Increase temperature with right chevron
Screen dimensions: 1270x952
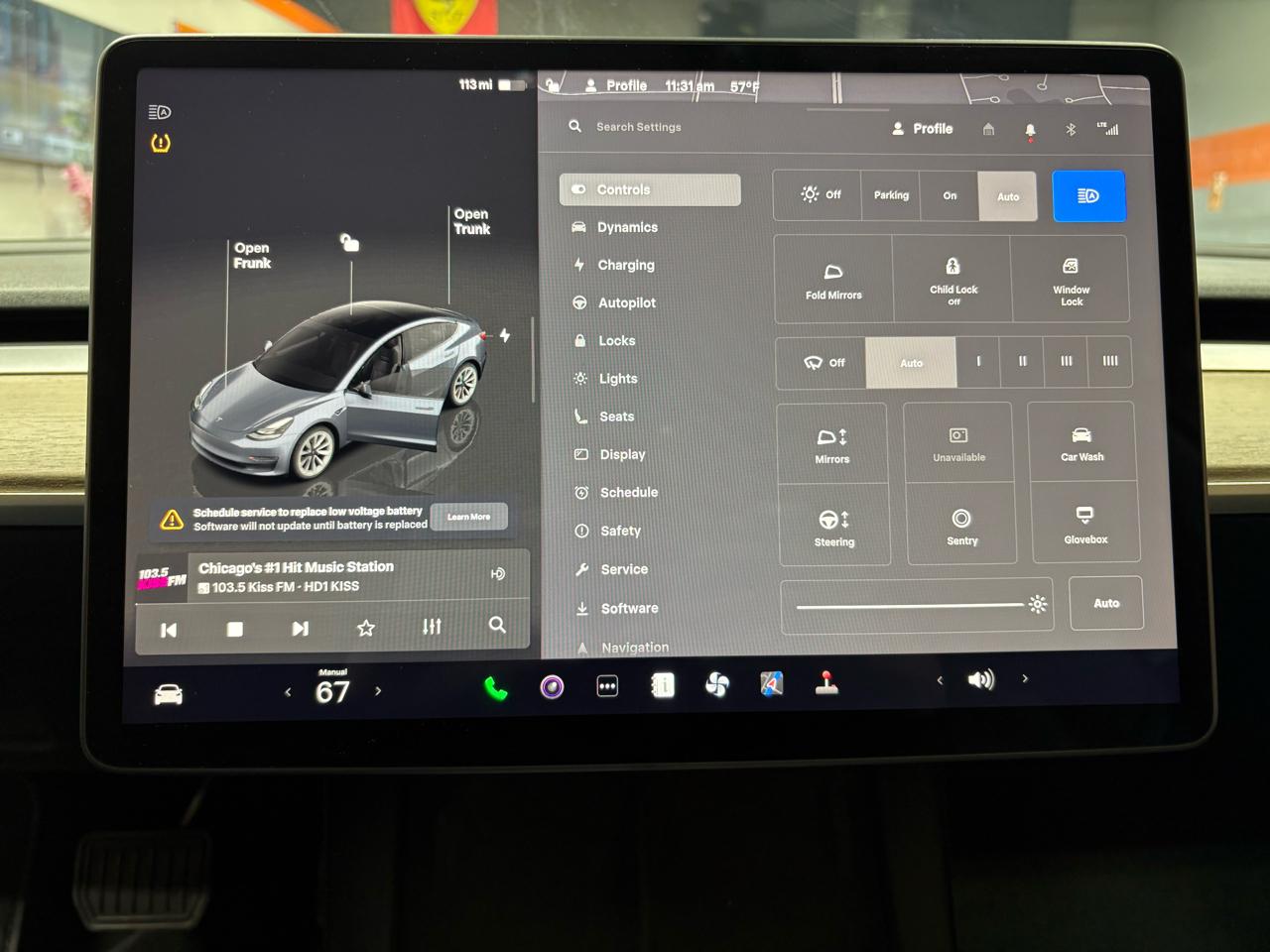pyautogui.click(x=378, y=691)
